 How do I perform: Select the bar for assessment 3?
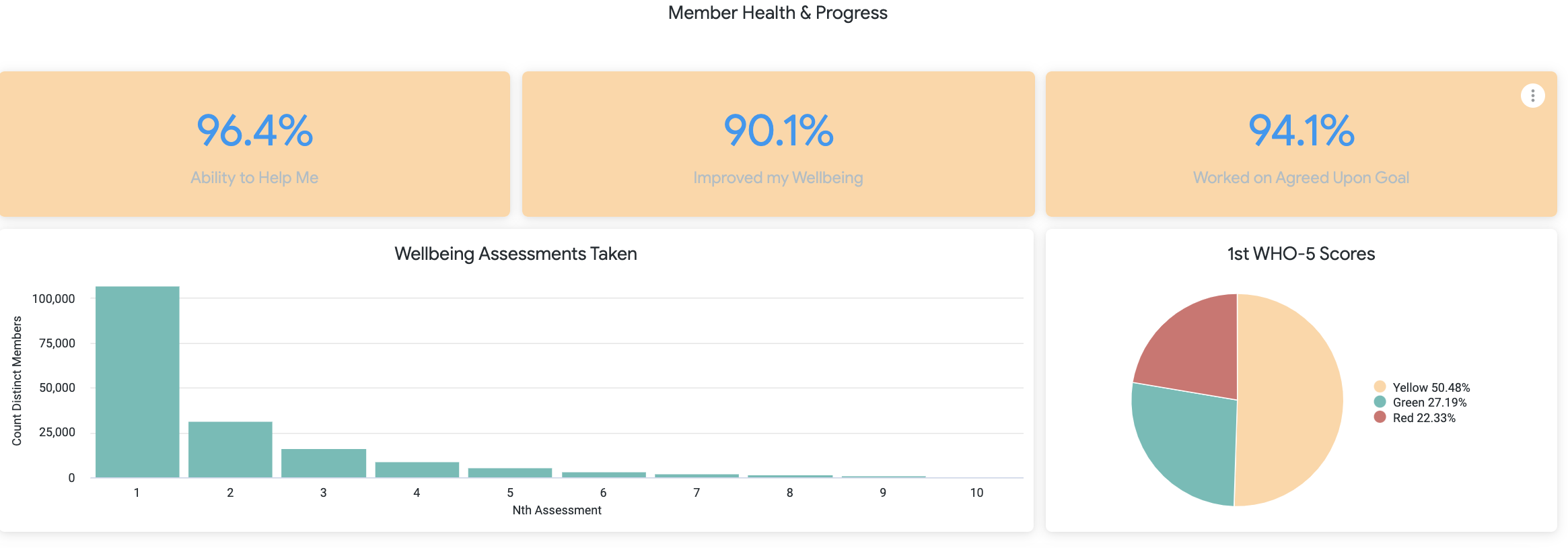[324, 463]
